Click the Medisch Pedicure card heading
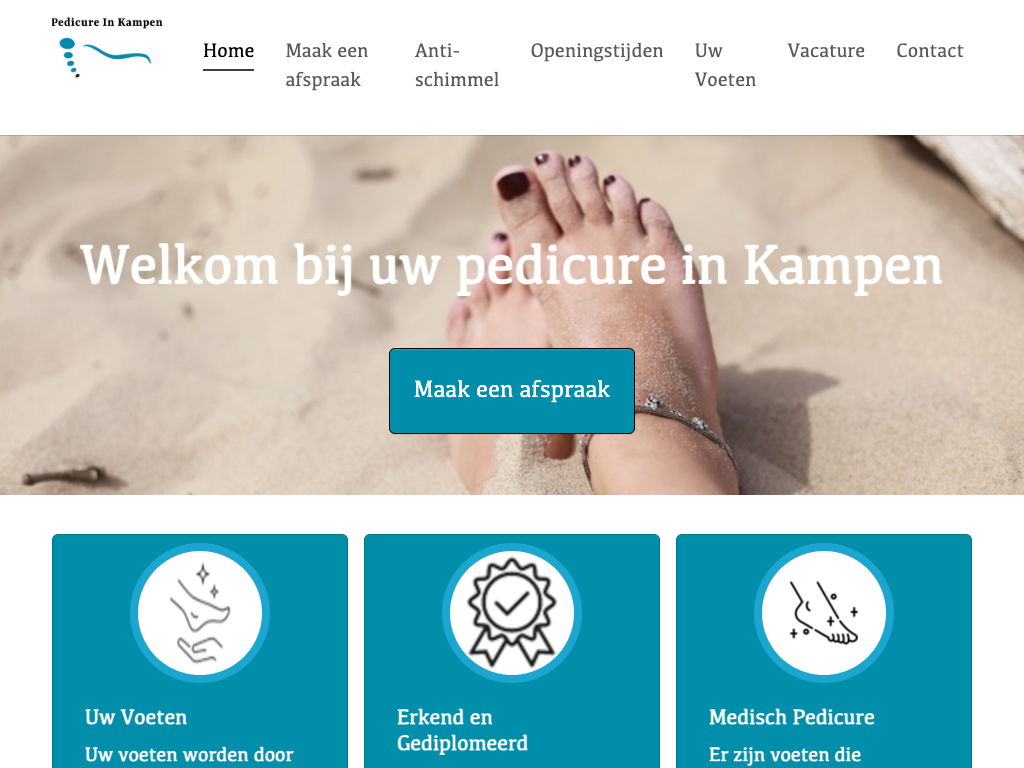This screenshot has width=1024, height=768. tap(792, 717)
